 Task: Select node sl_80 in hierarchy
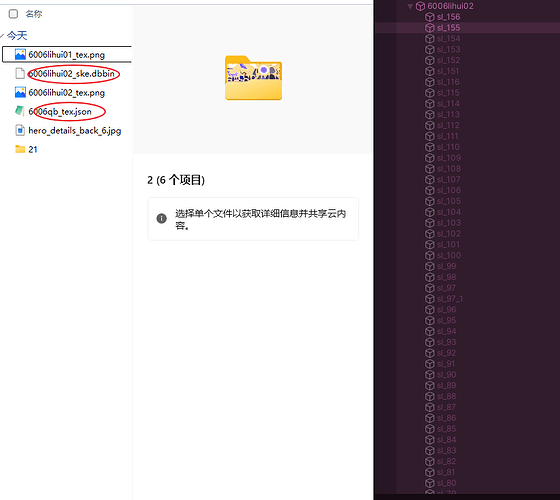(446, 482)
